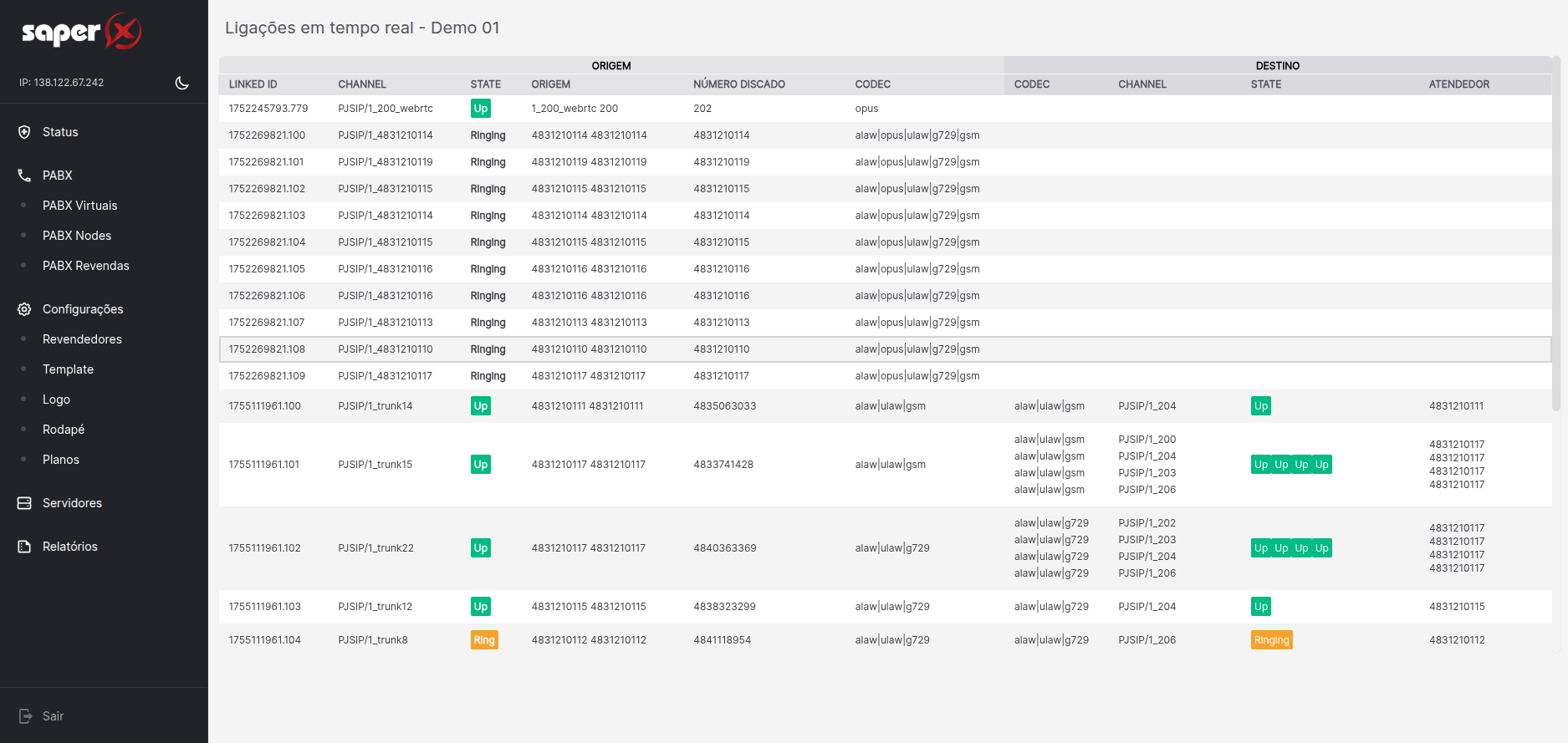The width and height of the screenshot is (1568, 743).
Task: Click the Saper logo in sidebar
Action: 81,32
